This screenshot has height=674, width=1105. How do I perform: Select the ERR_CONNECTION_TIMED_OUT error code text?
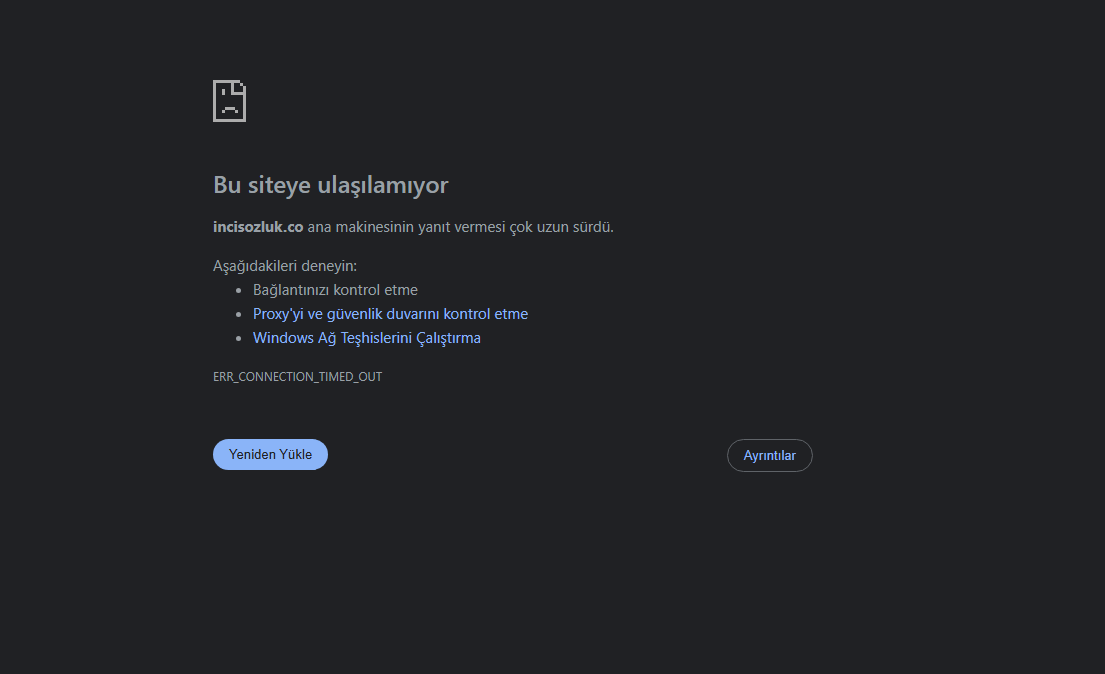[297, 376]
